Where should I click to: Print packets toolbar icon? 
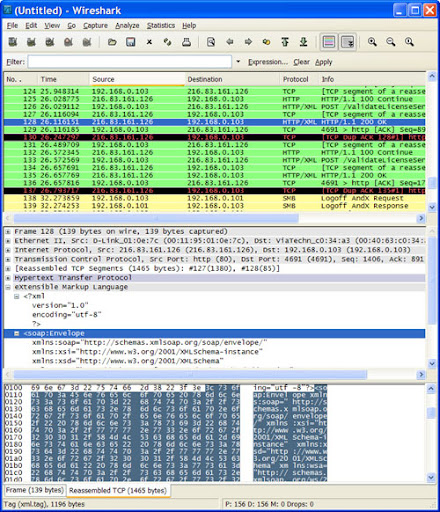tap(186, 42)
